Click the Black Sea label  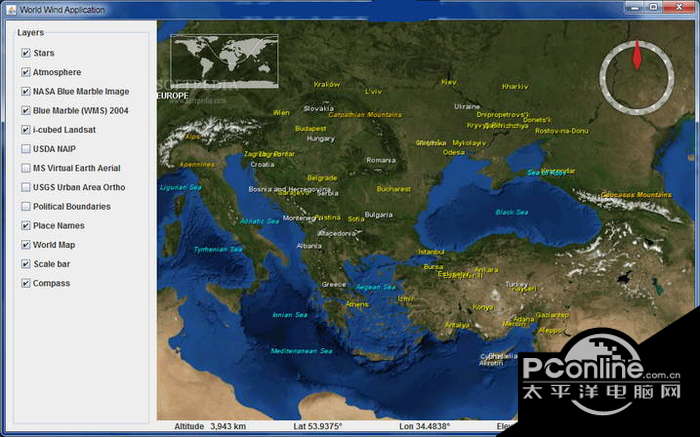tap(512, 212)
